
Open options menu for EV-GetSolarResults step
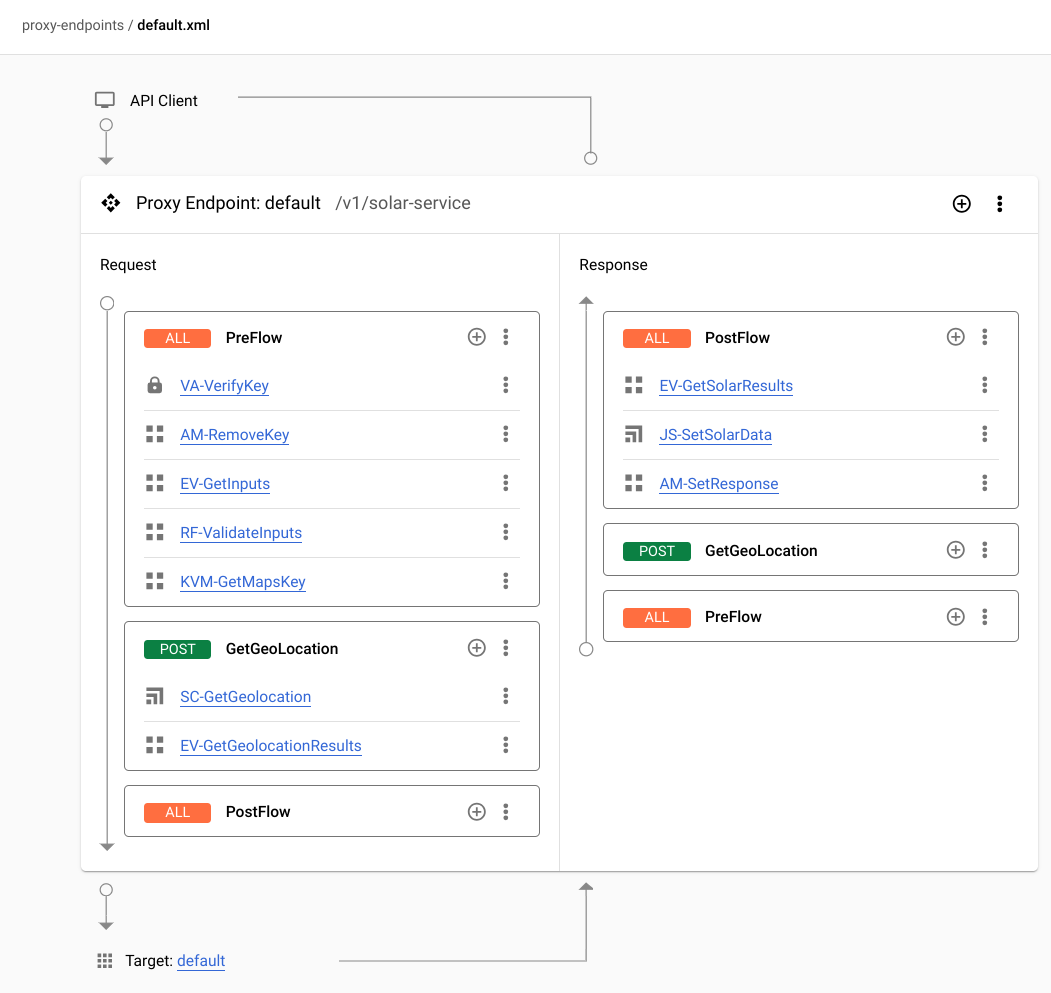(985, 385)
